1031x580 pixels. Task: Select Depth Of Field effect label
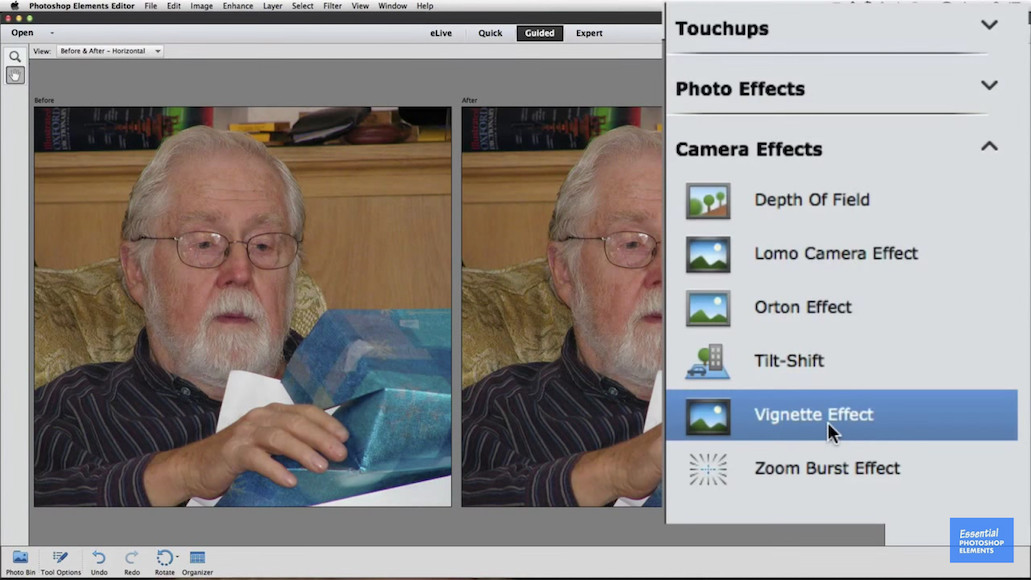(812, 200)
